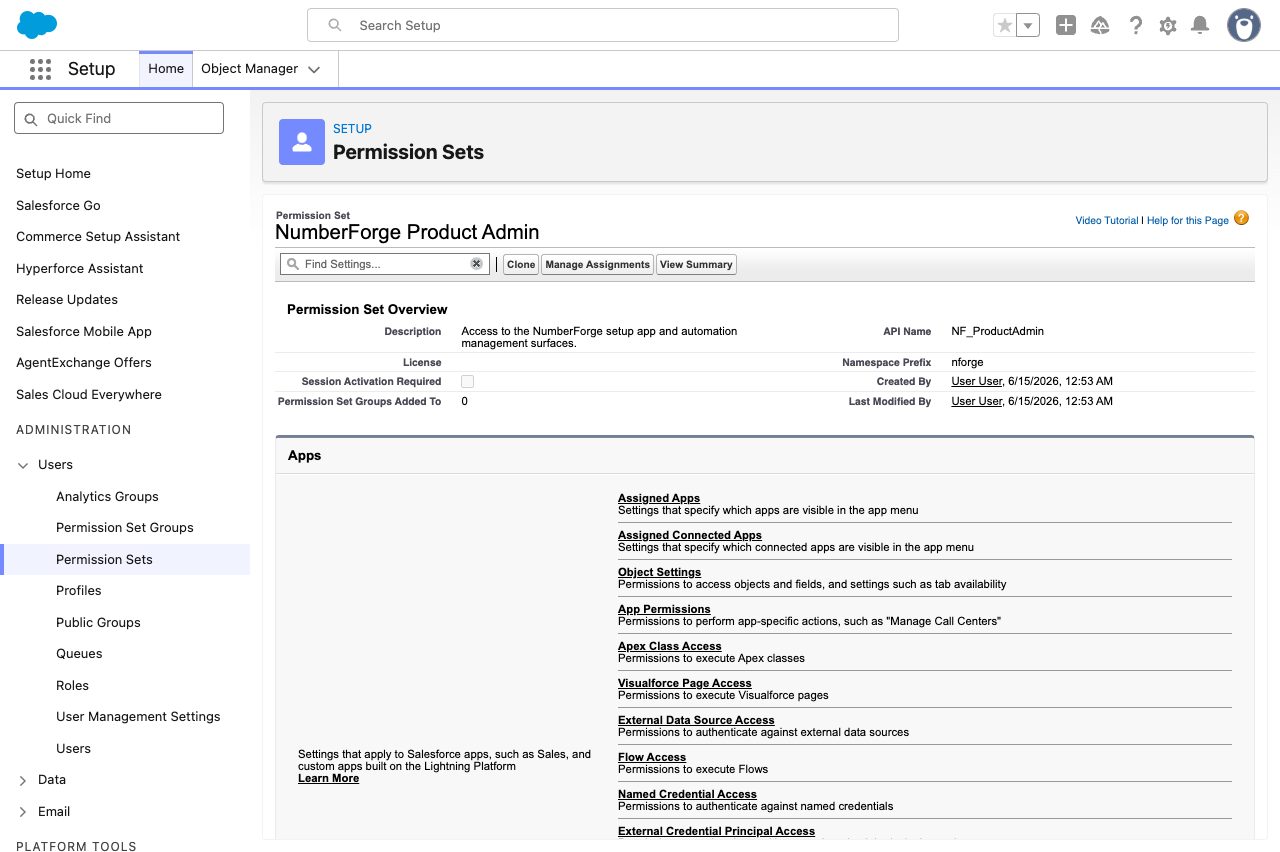
Task: Open Salesforce Go in sidebar
Action: pyautogui.click(x=58, y=205)
